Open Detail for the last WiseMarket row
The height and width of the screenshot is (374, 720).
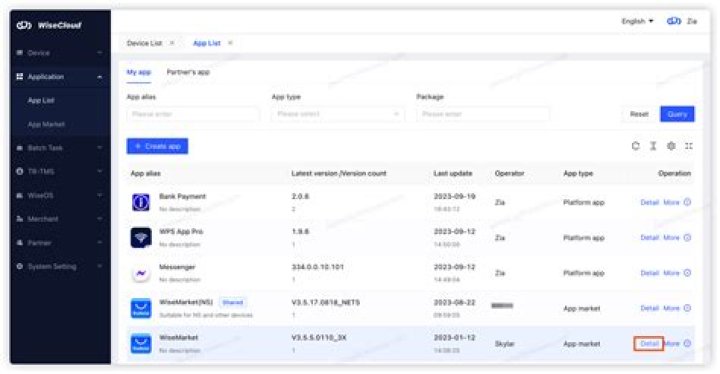pyautogui.click(x=649, y=343)
